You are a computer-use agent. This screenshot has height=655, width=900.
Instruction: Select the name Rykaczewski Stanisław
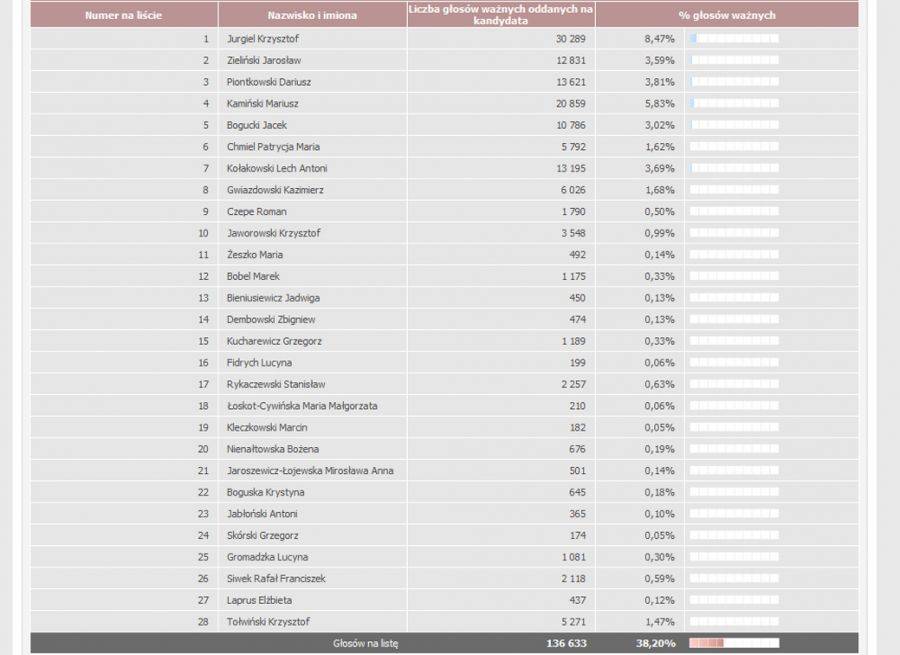pos(276,385)
